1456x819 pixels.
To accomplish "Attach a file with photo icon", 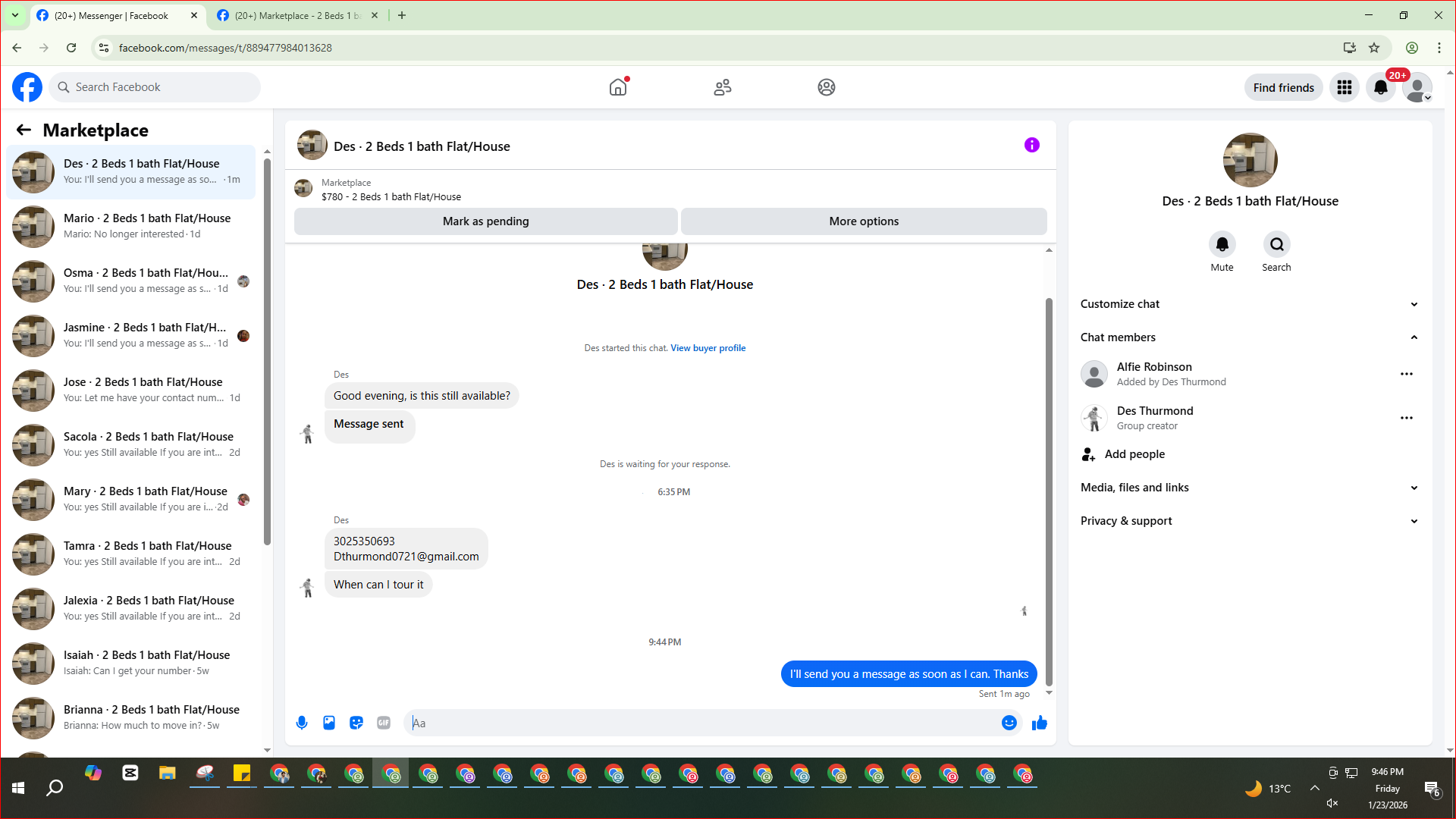I will (x=329, y=723).
